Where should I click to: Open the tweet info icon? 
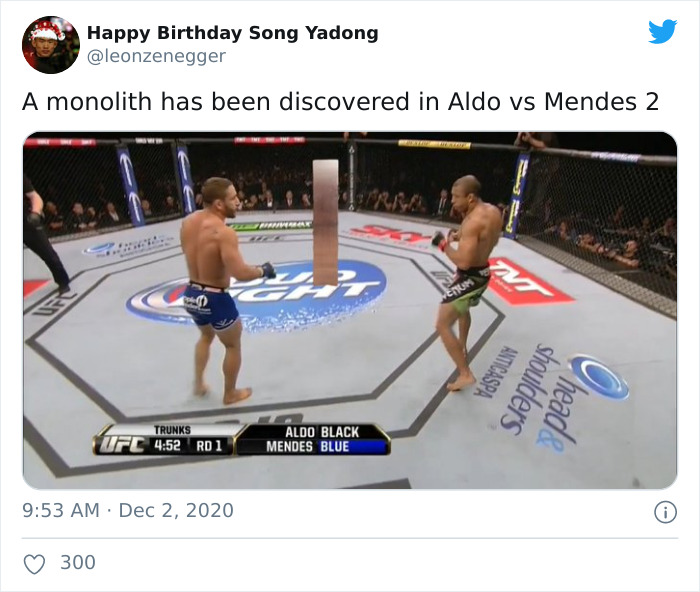pos(665,512)
